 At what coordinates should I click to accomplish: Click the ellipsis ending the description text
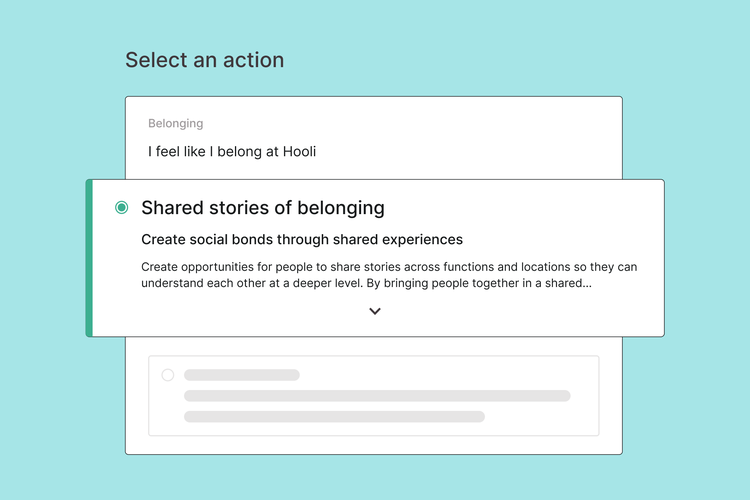click(586, 283)
